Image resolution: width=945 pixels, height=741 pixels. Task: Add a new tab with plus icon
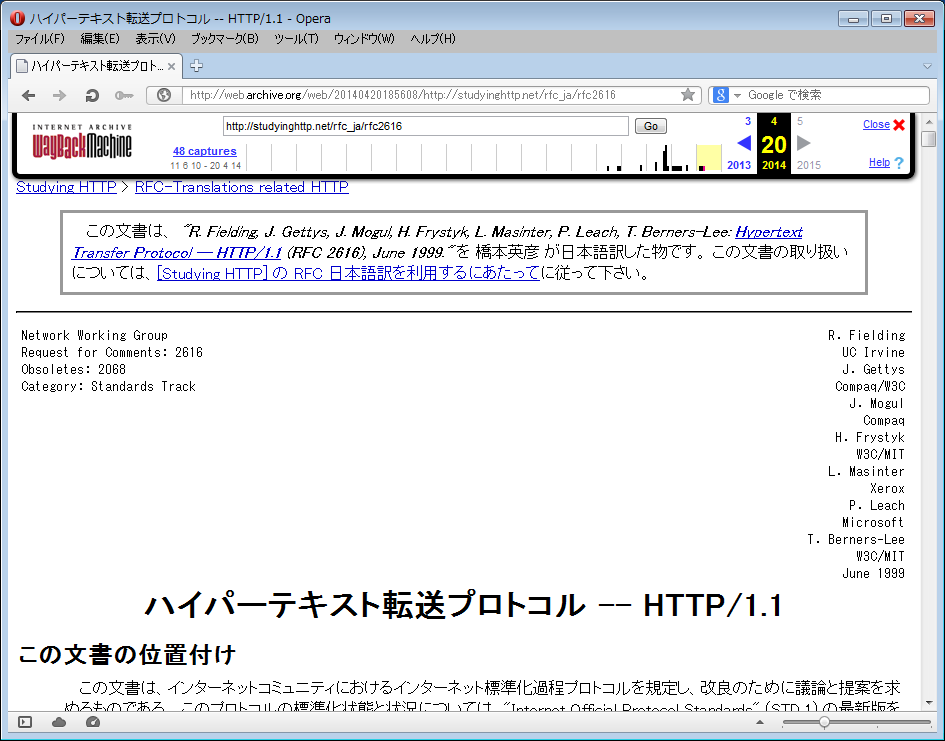[x=196, y=66]
